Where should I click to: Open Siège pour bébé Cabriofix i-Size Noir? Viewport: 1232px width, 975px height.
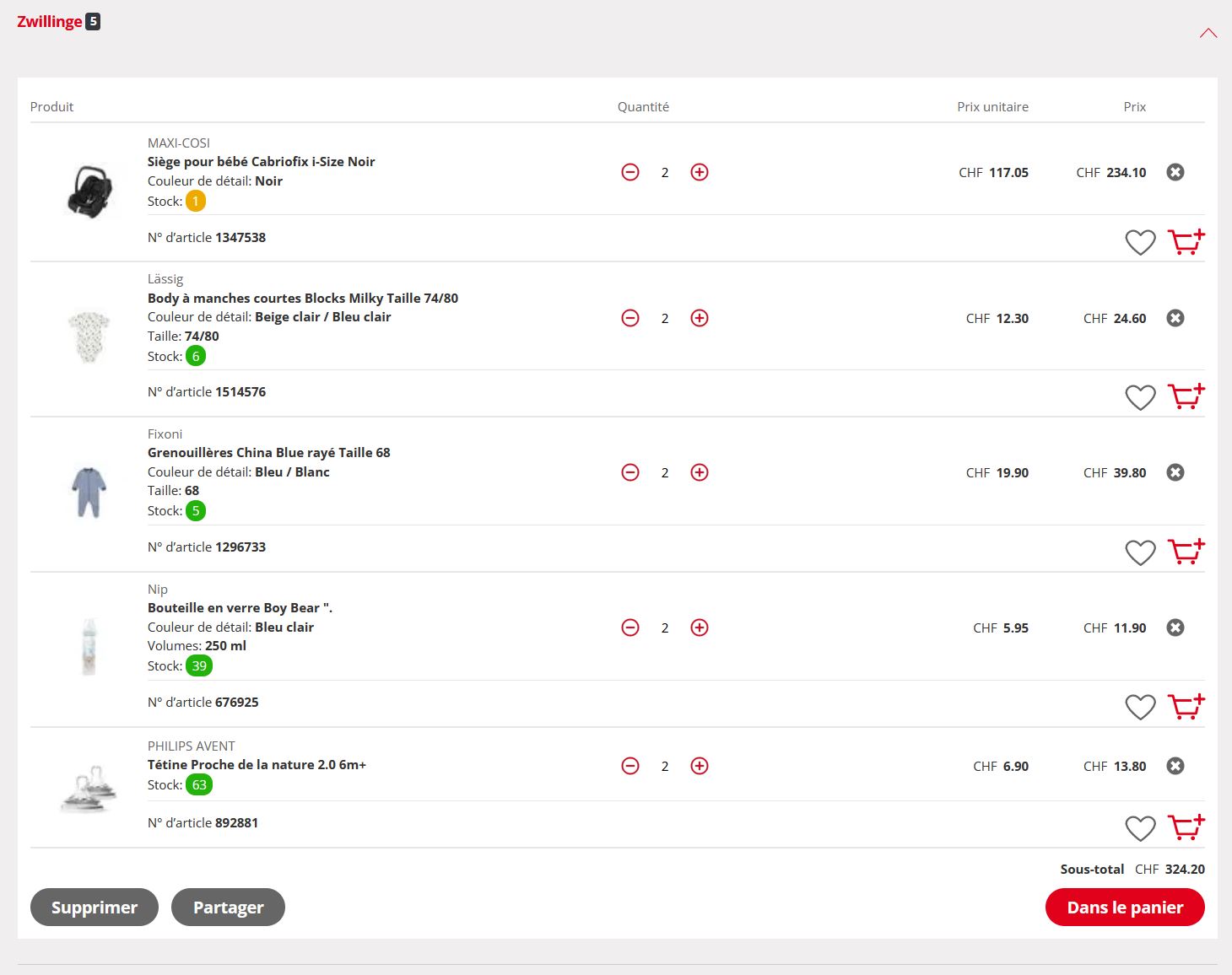tap(262, 162)
